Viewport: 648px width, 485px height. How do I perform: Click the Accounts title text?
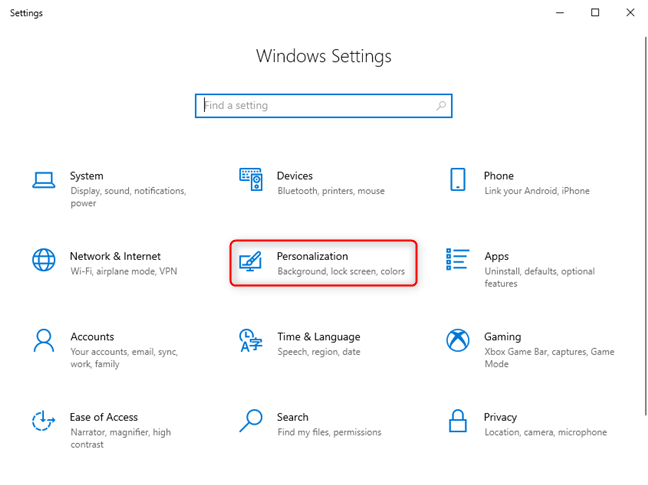92,337
